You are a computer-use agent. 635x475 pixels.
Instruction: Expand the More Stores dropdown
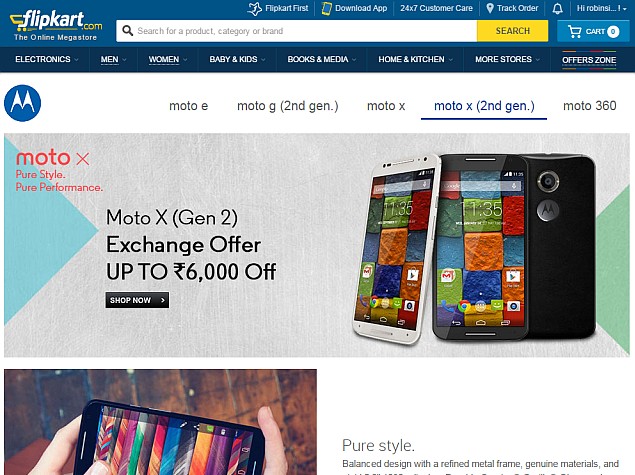507,60
